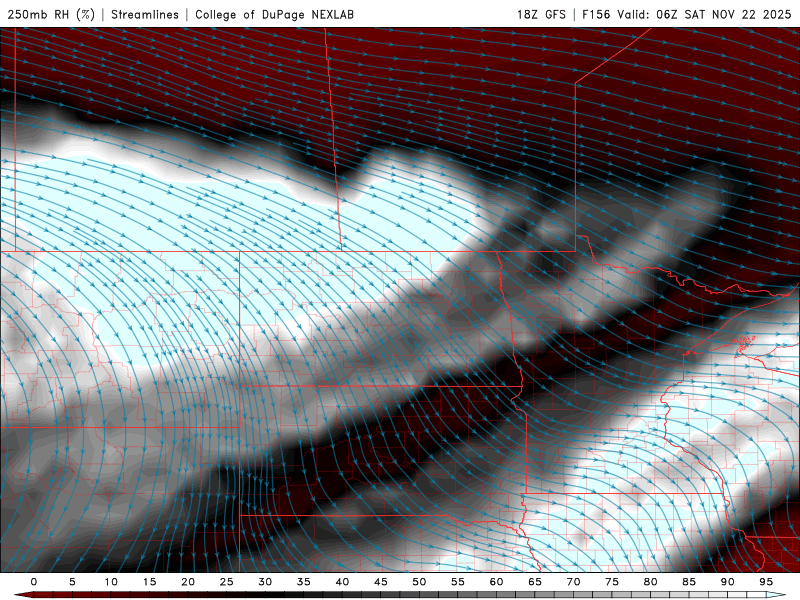The width and height of the screenshot is (800, 600).
Task: Click the '40' colorbar tick label
Action: 342,582
